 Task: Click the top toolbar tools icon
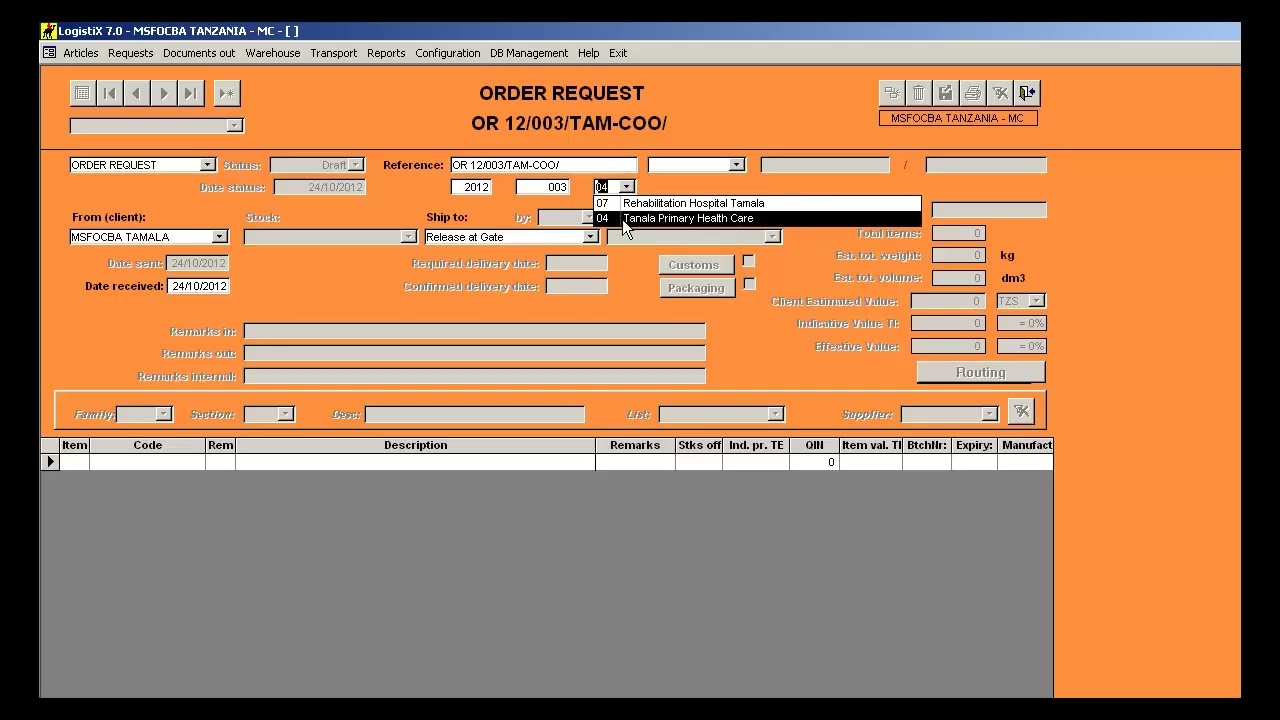coord(1000,93)
